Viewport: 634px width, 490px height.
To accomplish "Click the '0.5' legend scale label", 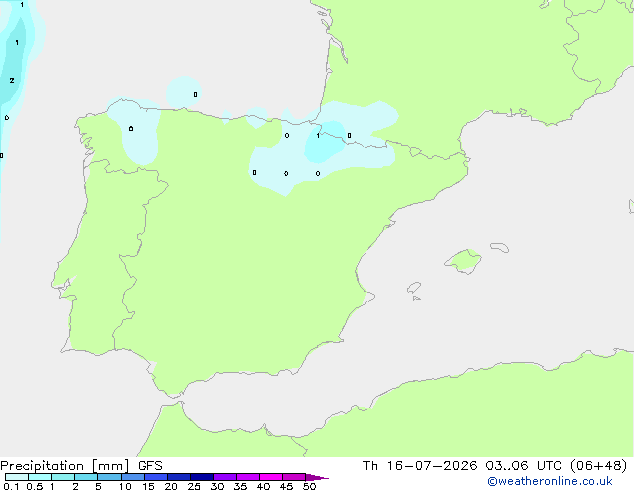I will point(35,486).
